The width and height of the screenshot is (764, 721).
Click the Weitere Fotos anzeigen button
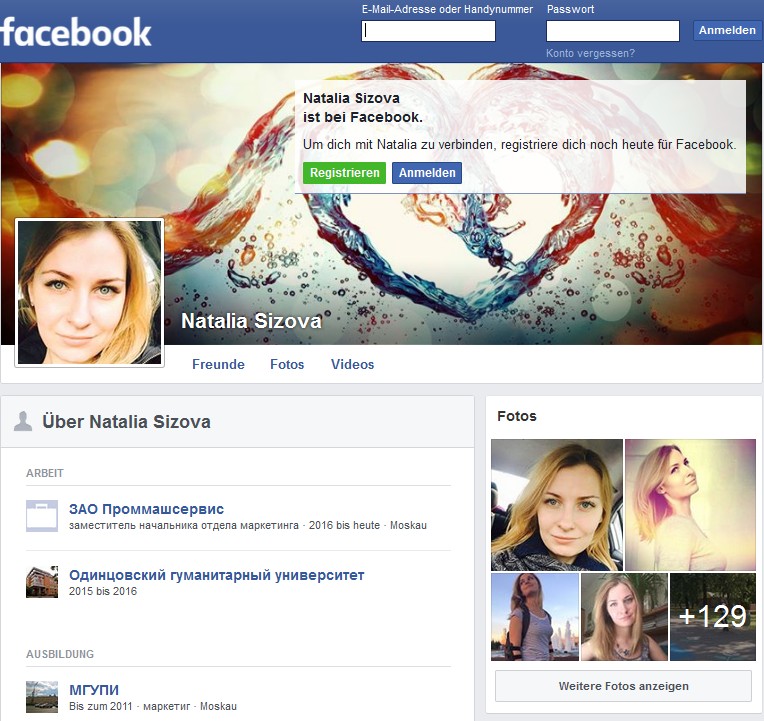click(623, 686)
